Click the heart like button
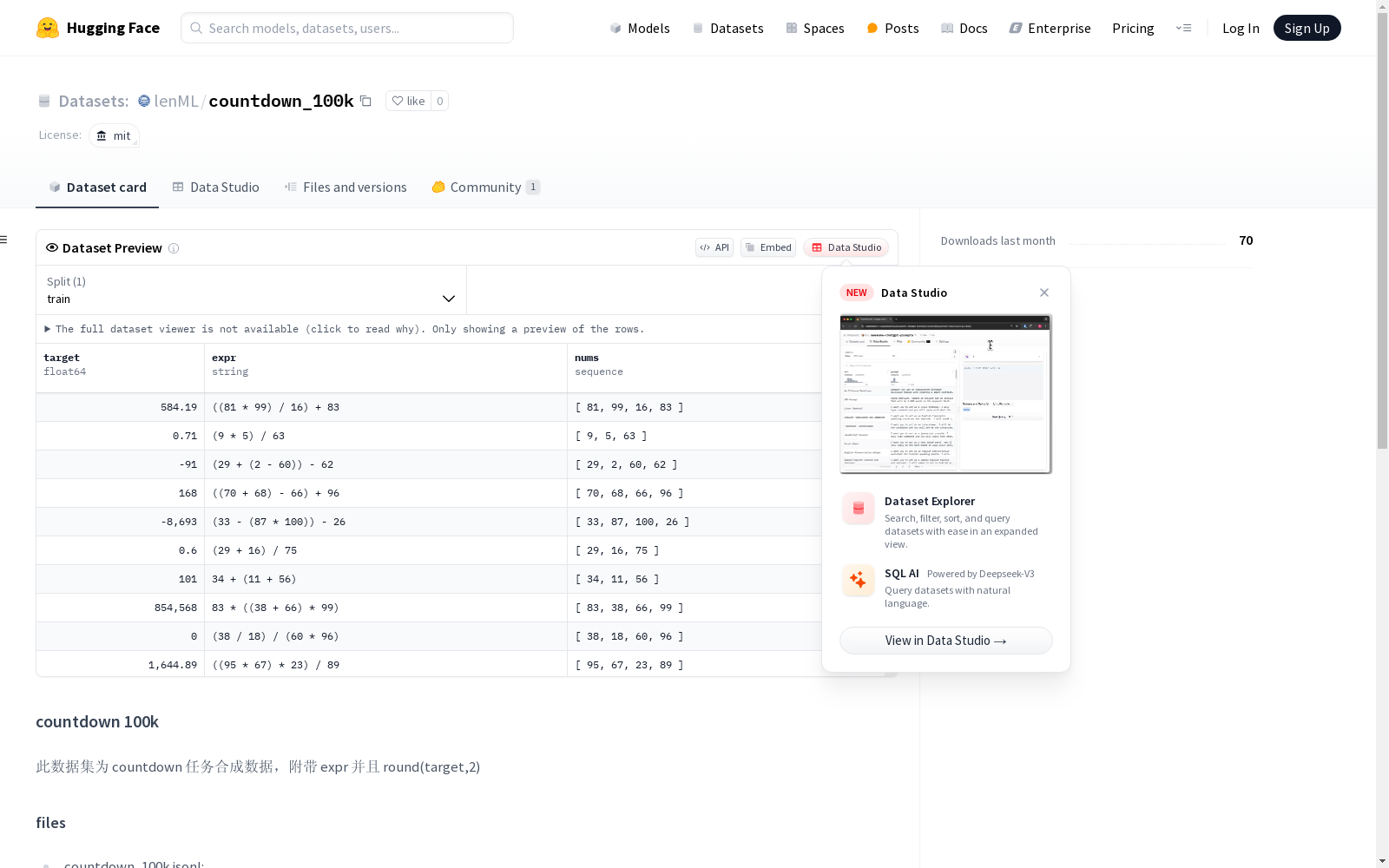Screen dimensions: 1389x868 (x=408, y=102)
